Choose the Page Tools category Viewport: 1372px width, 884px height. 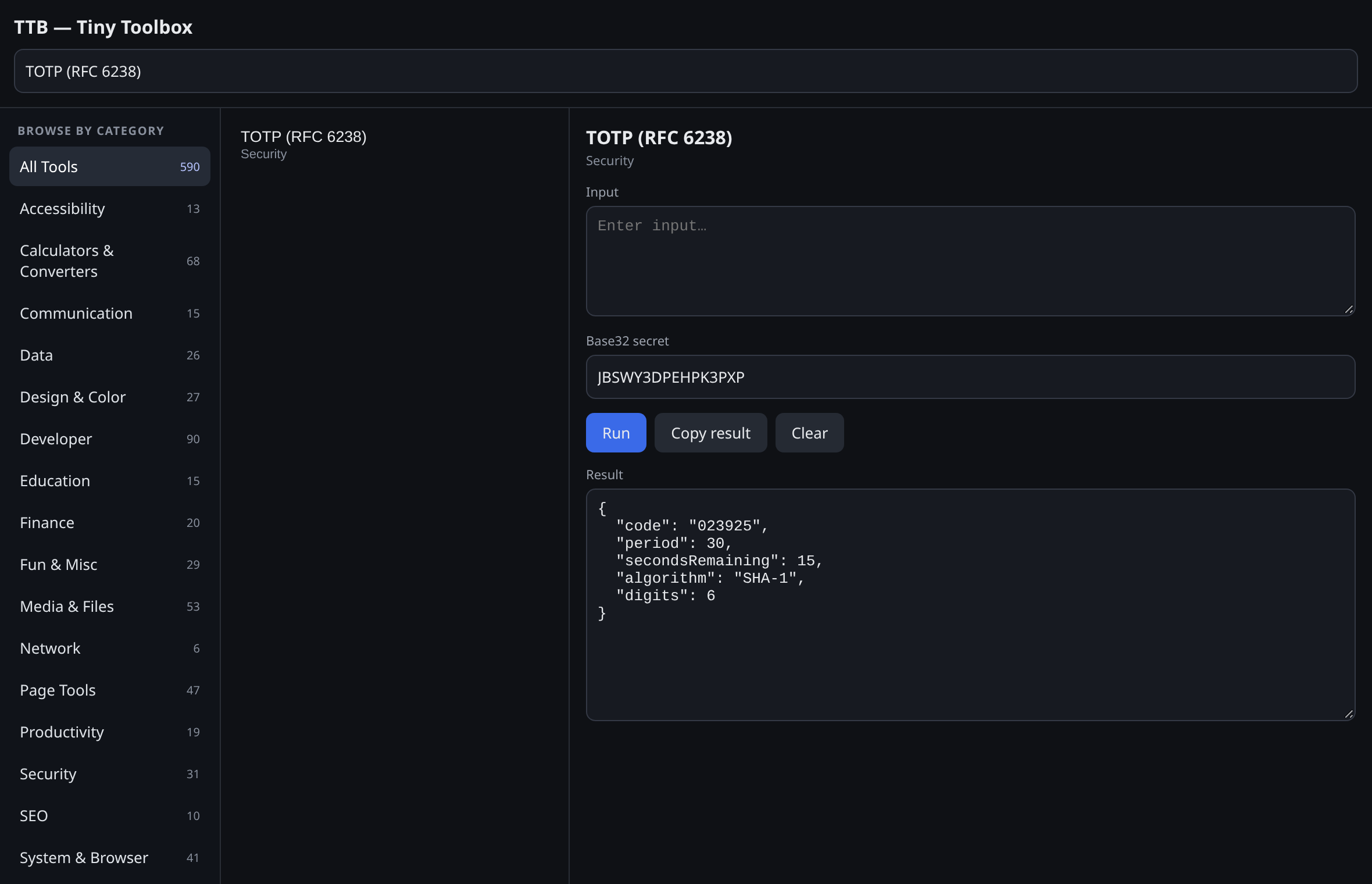click(x=110, y=690)
